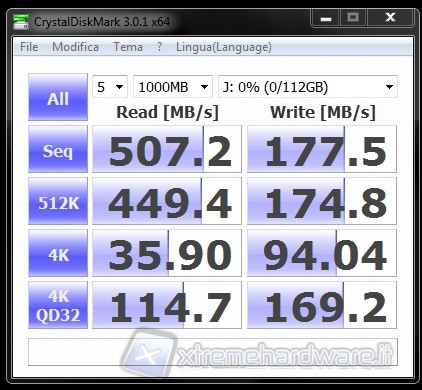Start the Seq sequential test

coord(58,149)
